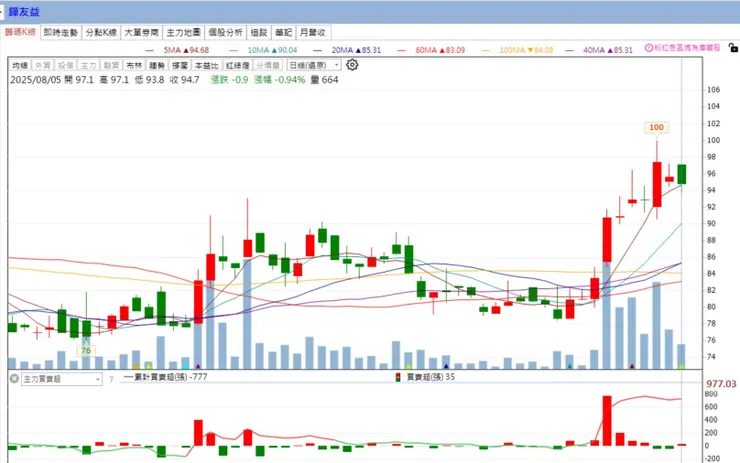Click the question mark help icon
The height and width of the screenshot is (463, 740).
coord(111,379)
